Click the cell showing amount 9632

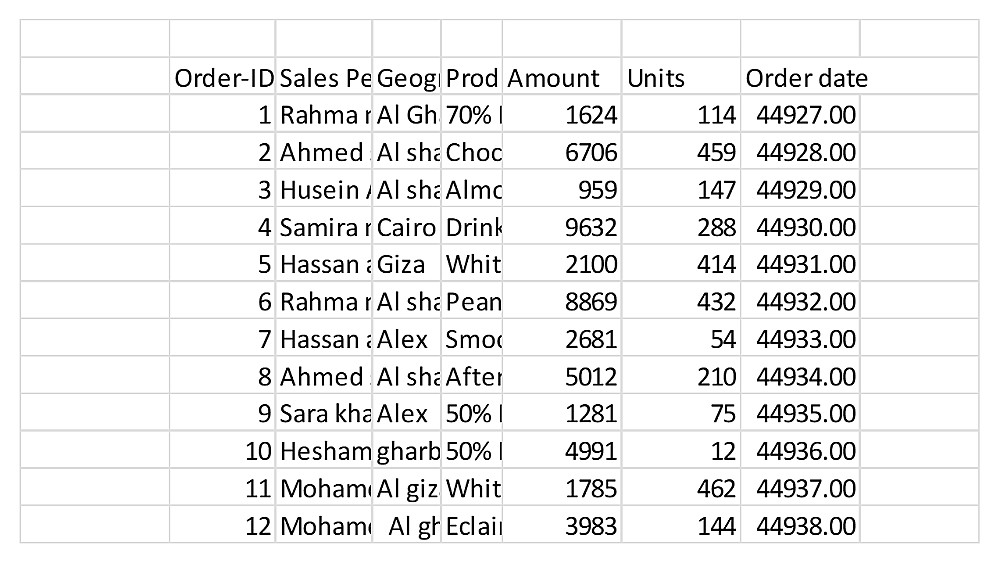pyautogui.click(x=562, y=227)
